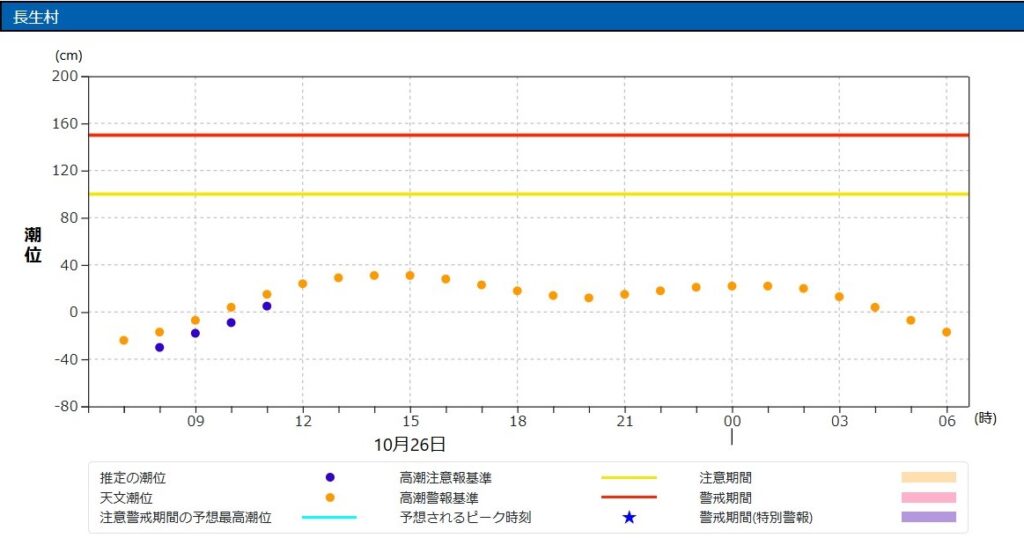This screenshot has height=538, width=1024.
Task: Click the red line sample beside 高潮警報基準
Action: click(629, 498)
